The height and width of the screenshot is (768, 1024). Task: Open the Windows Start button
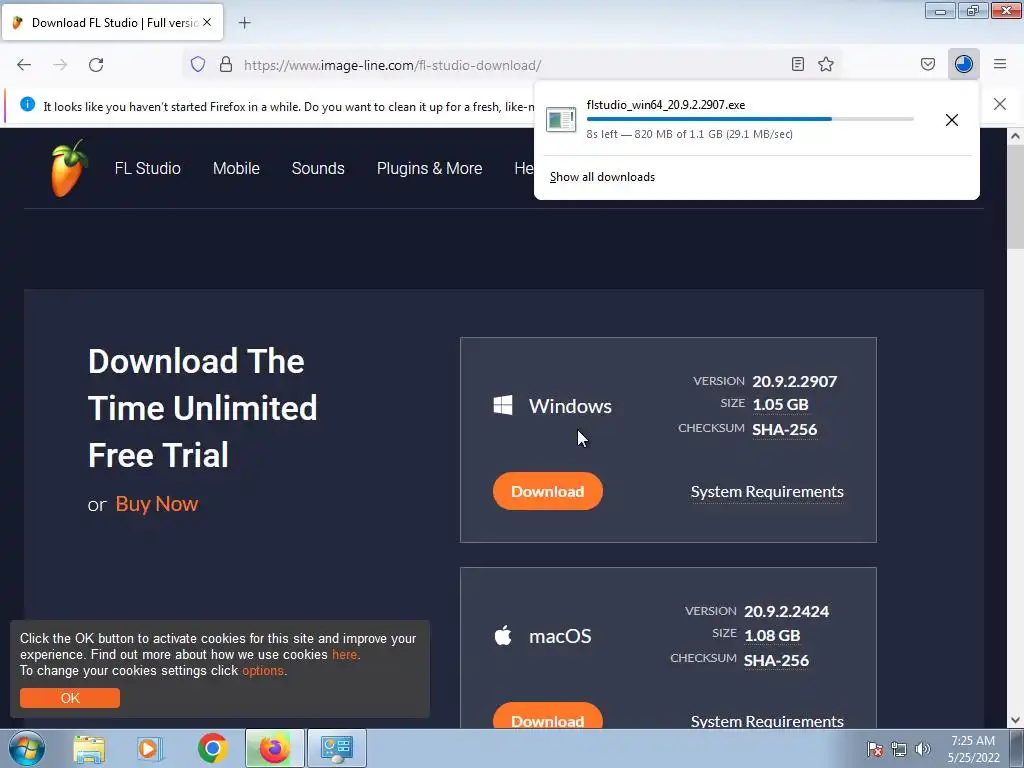(x=27, y=748)
